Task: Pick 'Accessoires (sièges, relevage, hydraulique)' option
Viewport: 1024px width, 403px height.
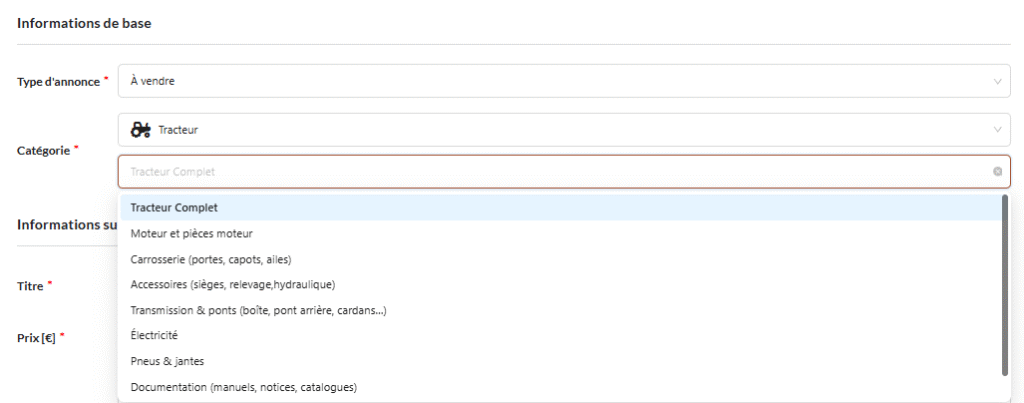Action: pyautogui.click(x=232, y=284)
